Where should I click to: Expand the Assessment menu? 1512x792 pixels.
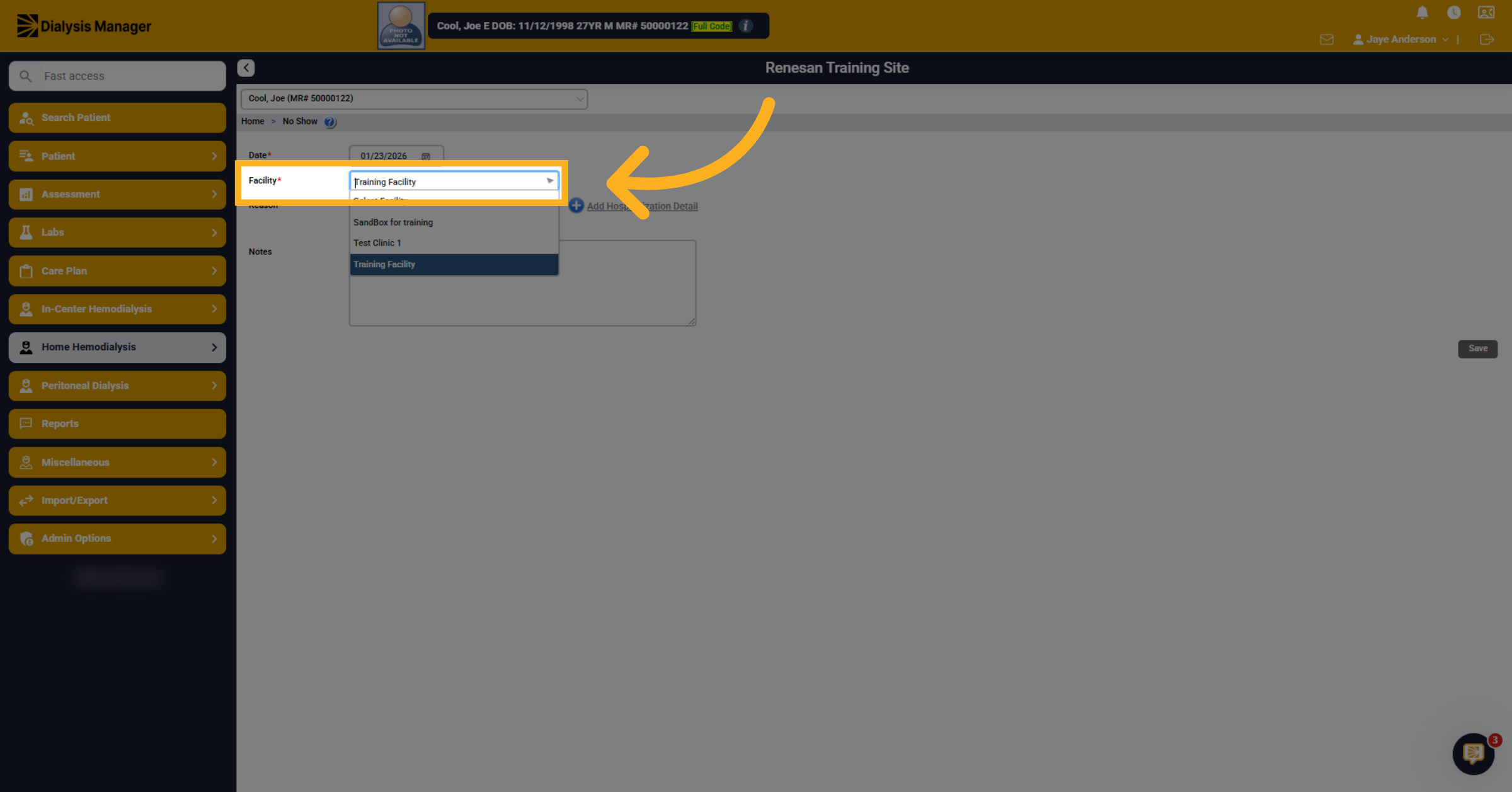coord(117,195)
